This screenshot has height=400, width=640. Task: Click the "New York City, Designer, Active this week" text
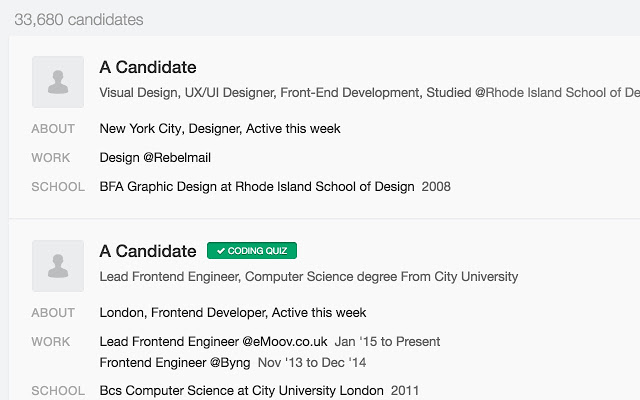tap(220, 128)
